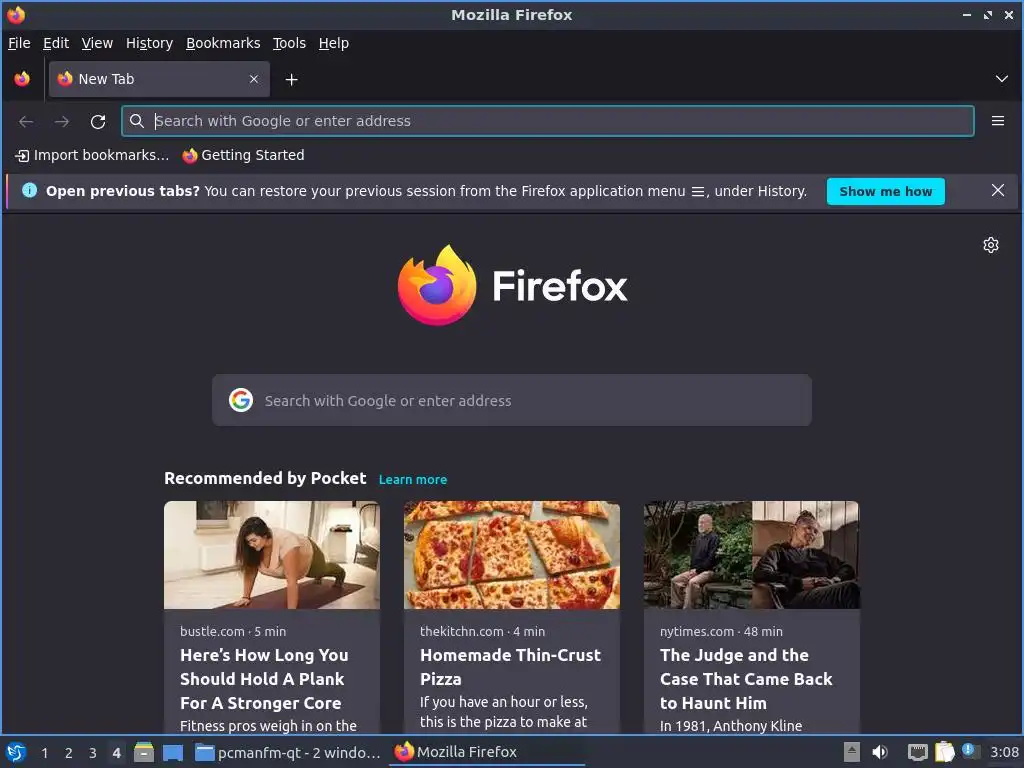Go forward one page arrow

point(62,121)
